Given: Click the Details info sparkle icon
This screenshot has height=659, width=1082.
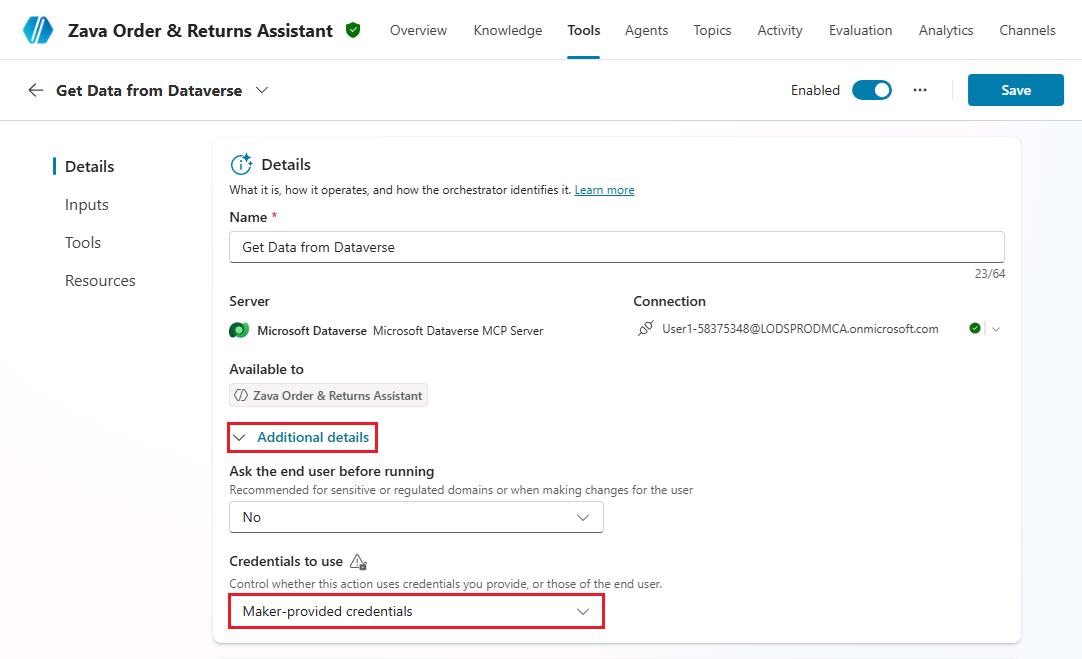Looking at the screenshot, I should click(x=241, y=164).
